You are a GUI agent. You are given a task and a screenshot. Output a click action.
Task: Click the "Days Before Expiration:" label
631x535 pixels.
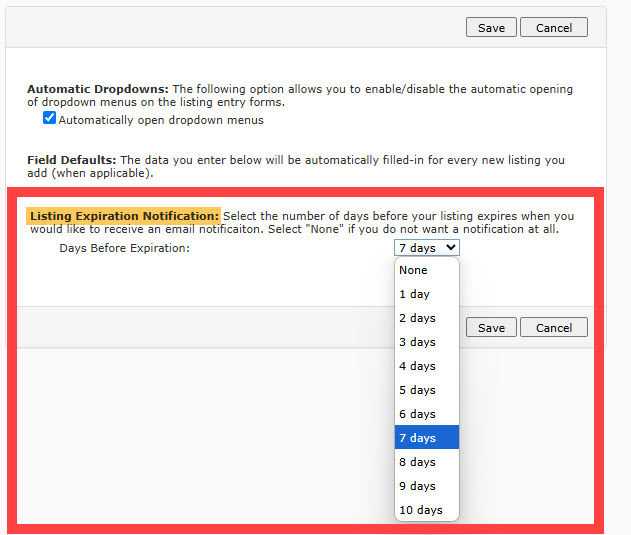pos(124,248)
